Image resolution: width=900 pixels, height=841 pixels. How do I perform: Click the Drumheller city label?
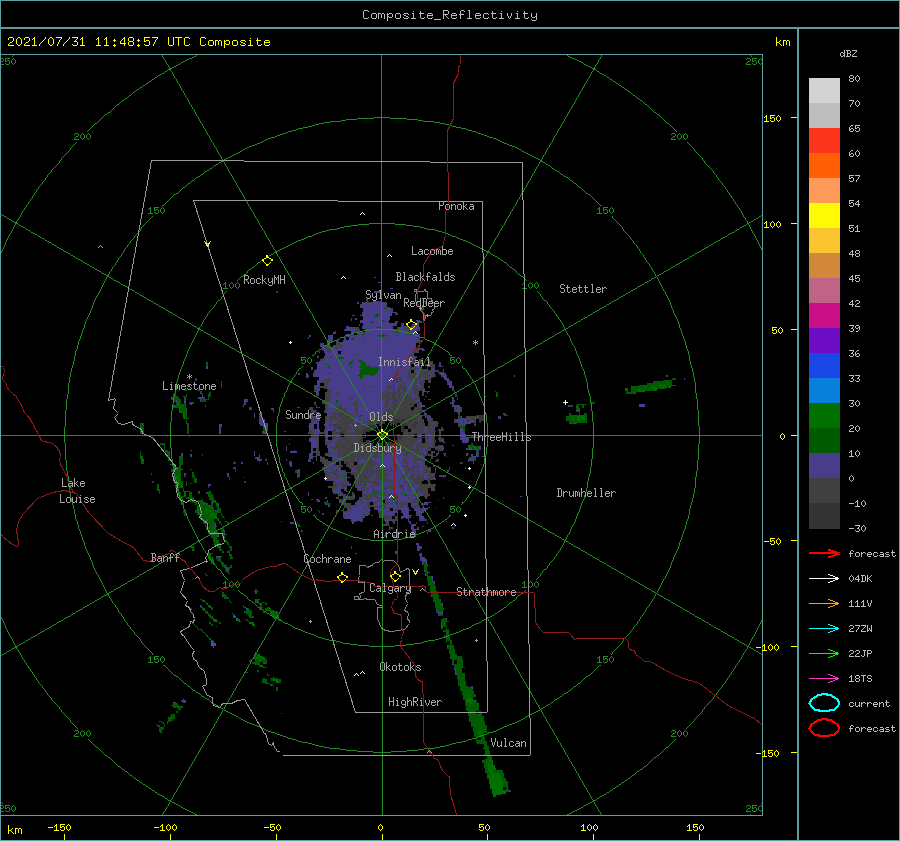[586, 493]
